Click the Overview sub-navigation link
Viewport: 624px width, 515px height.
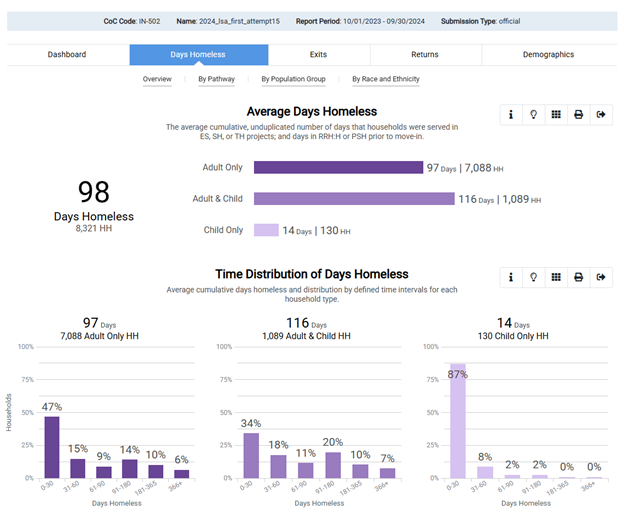pos(157,79)
